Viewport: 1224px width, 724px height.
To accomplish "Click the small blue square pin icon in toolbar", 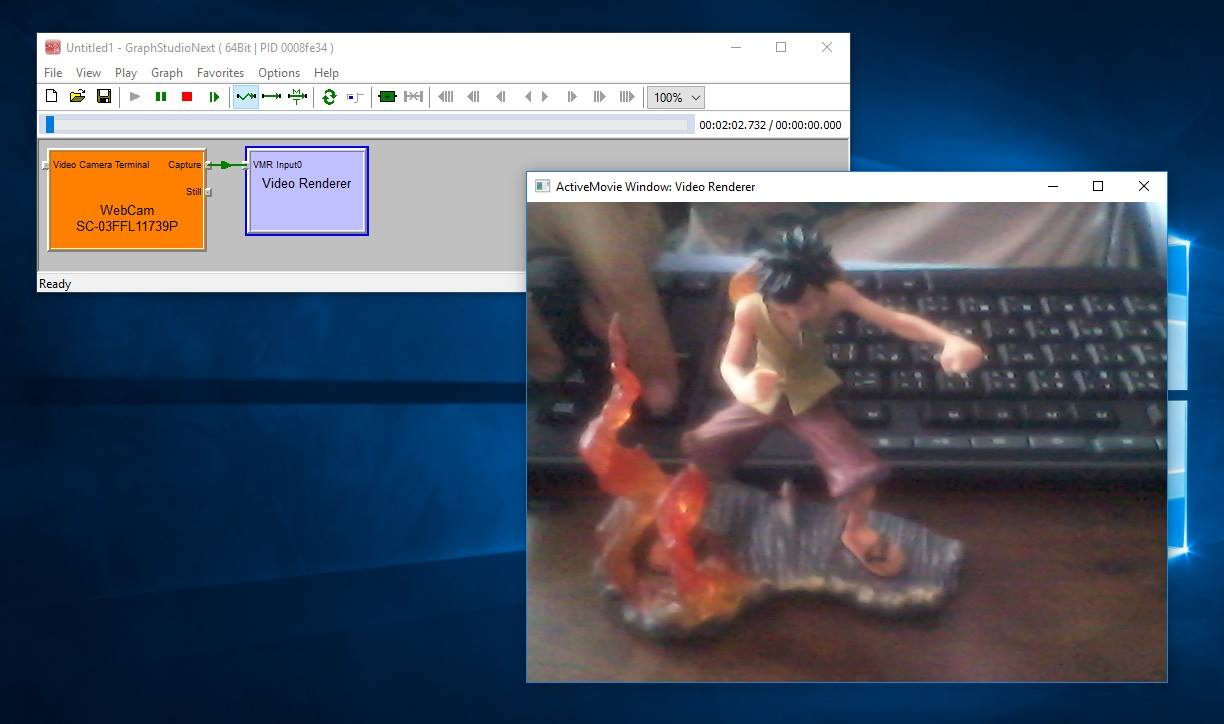I will [355, 97].
